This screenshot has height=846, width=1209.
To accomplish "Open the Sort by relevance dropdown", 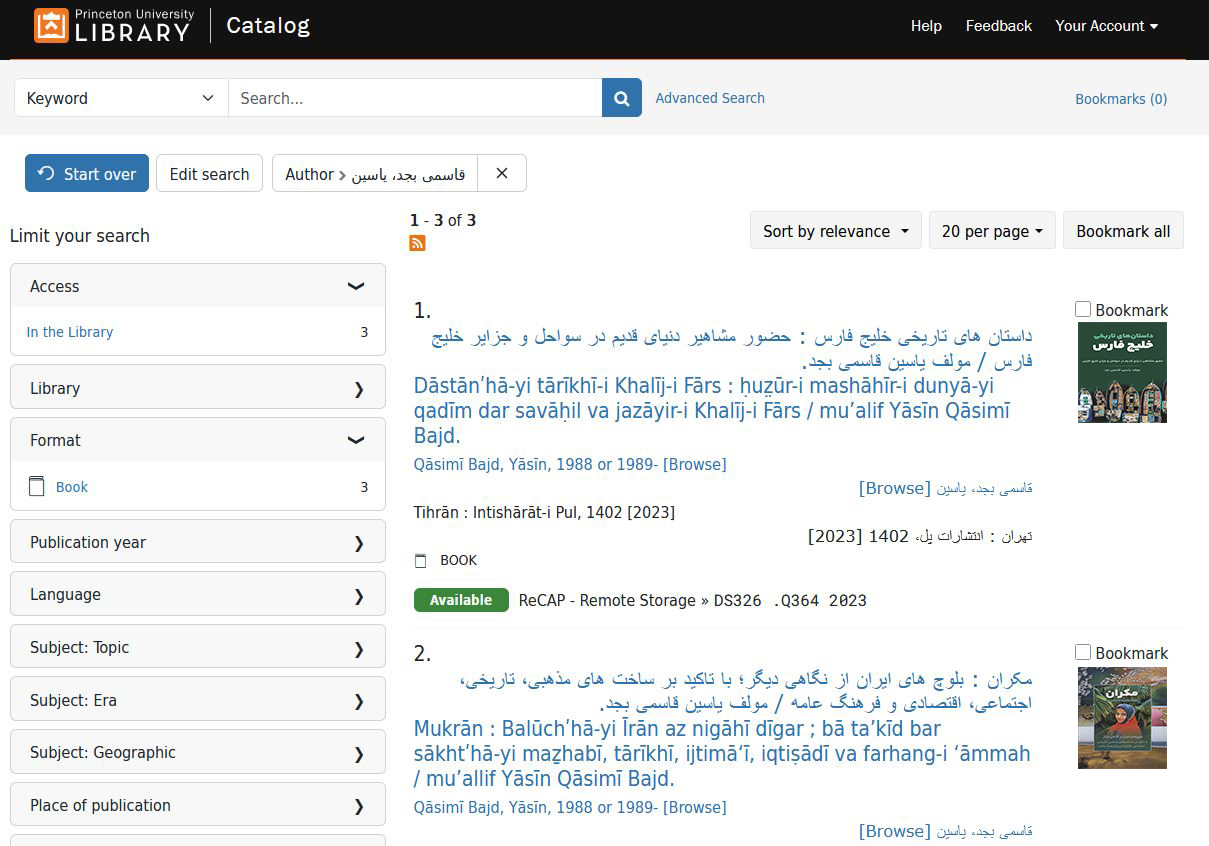I will pyautogui.click(x=835, y=230).
